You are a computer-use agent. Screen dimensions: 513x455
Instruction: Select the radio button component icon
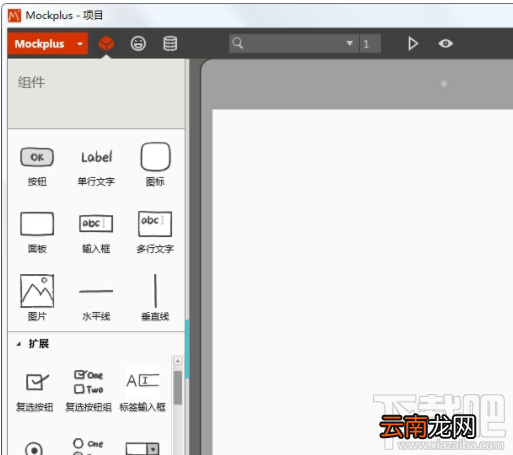34,448
